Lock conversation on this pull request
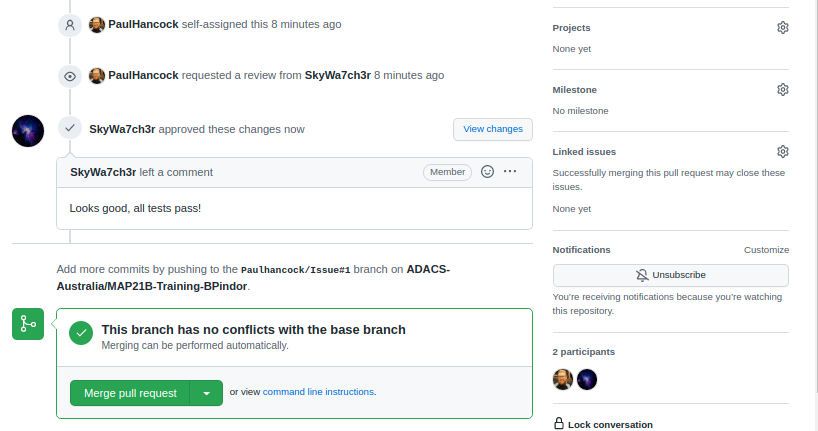 603,424
